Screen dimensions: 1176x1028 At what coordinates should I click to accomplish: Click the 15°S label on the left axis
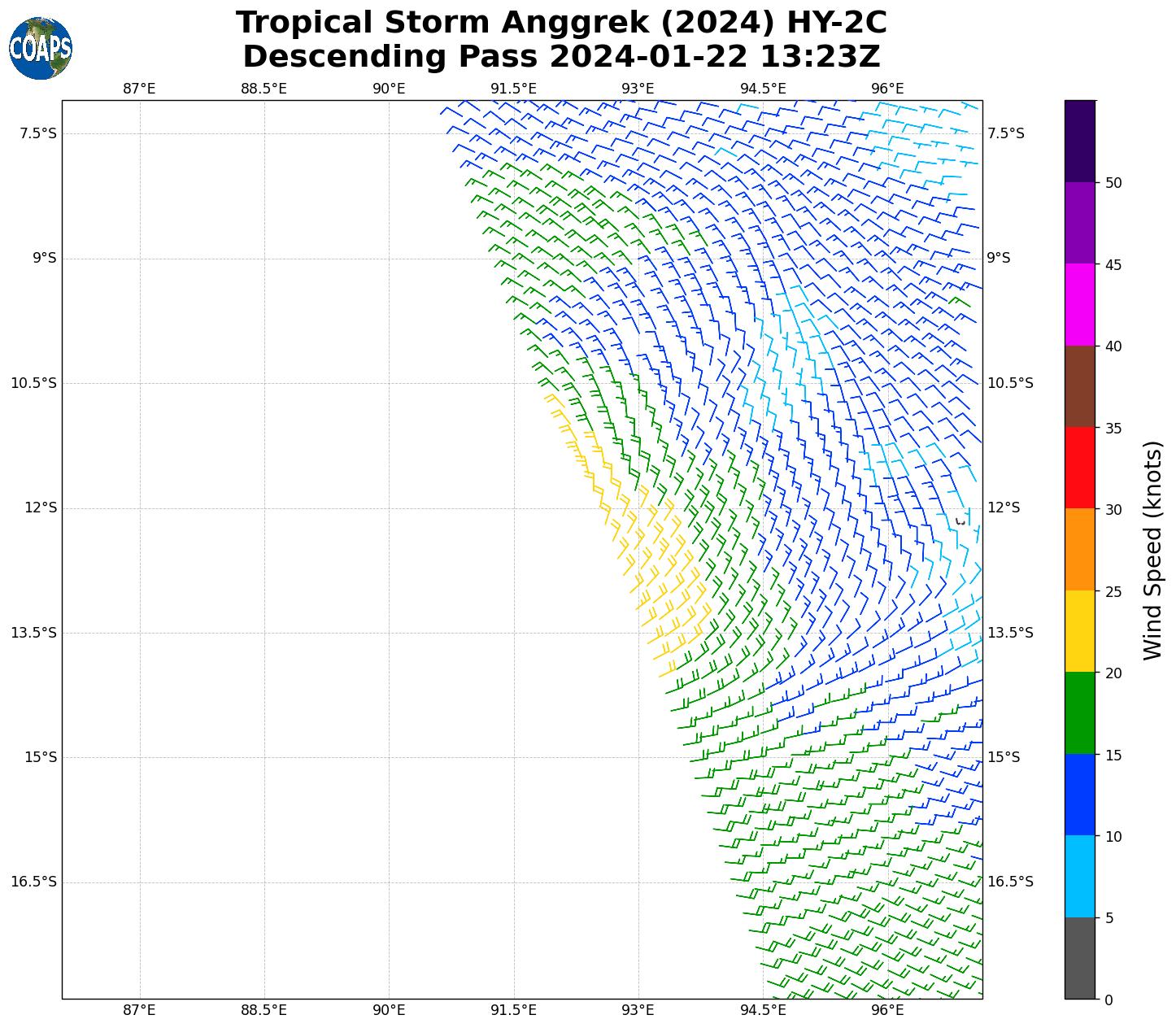pyautogui.click(x=41, y=757)
